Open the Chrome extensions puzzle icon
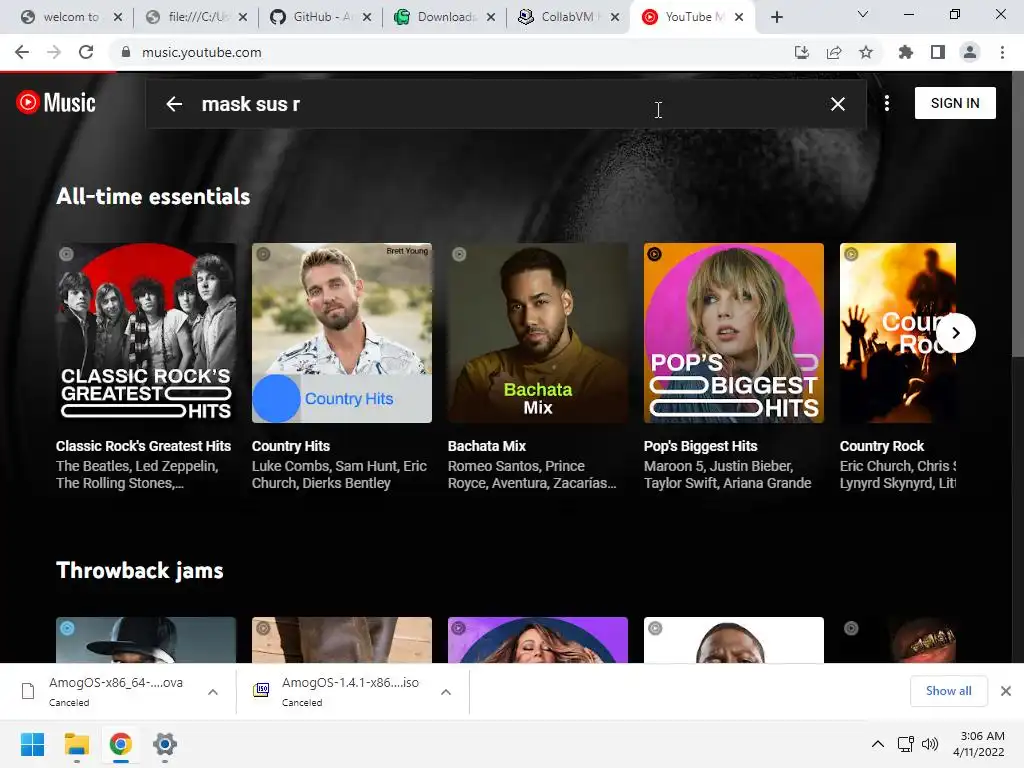The height and width of the screenshot is (768, 1024). click(906, 52)
